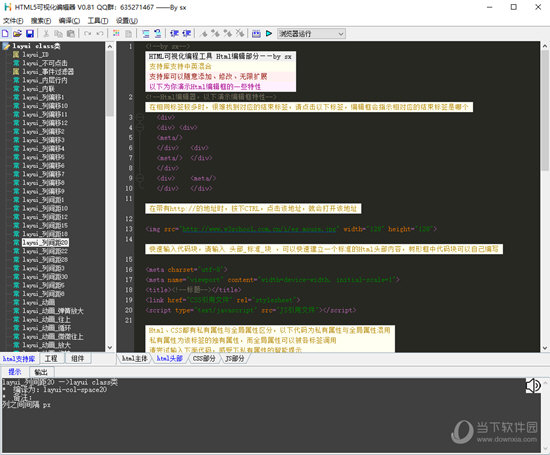Open the colorful grid color picker icon
550x455 pixels.
point(116,34)
